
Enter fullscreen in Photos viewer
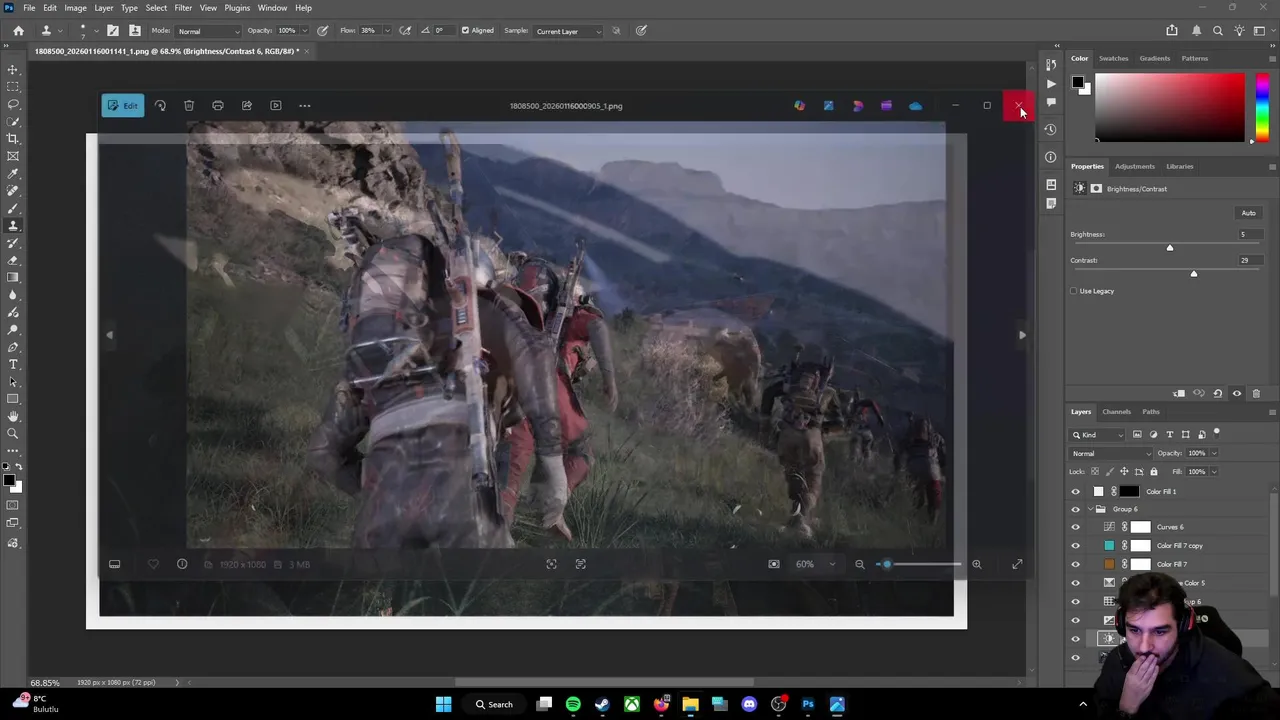1017,564
